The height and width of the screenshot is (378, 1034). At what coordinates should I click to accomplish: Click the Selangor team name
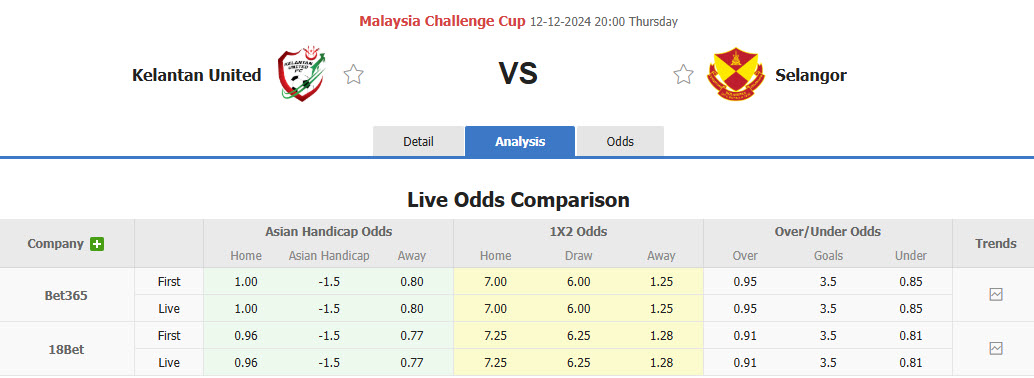tap(811, 75)
